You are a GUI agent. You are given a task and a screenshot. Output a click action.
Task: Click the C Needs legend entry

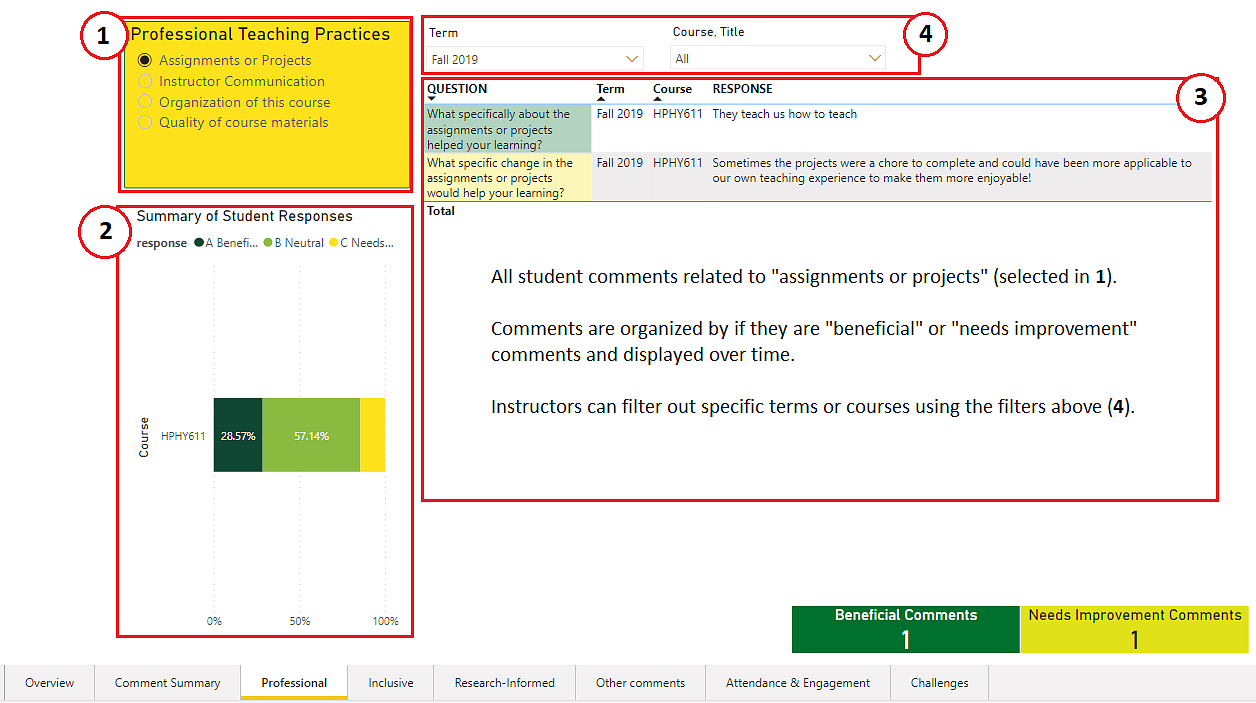coord(362,243)
